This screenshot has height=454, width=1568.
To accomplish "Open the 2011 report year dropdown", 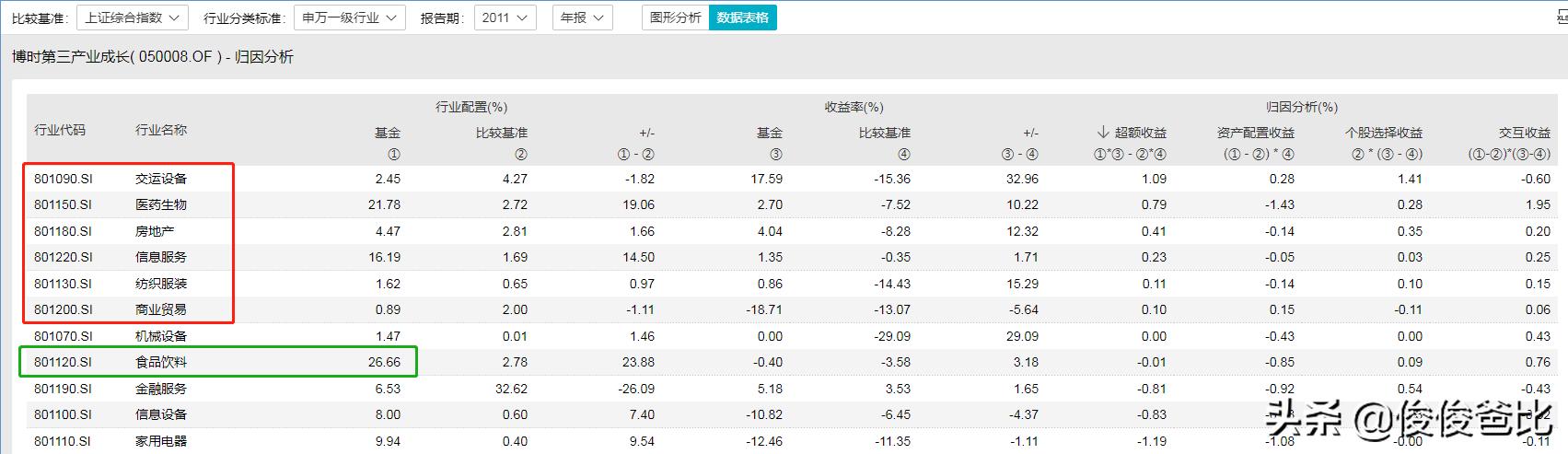I will tap(505, 17).
